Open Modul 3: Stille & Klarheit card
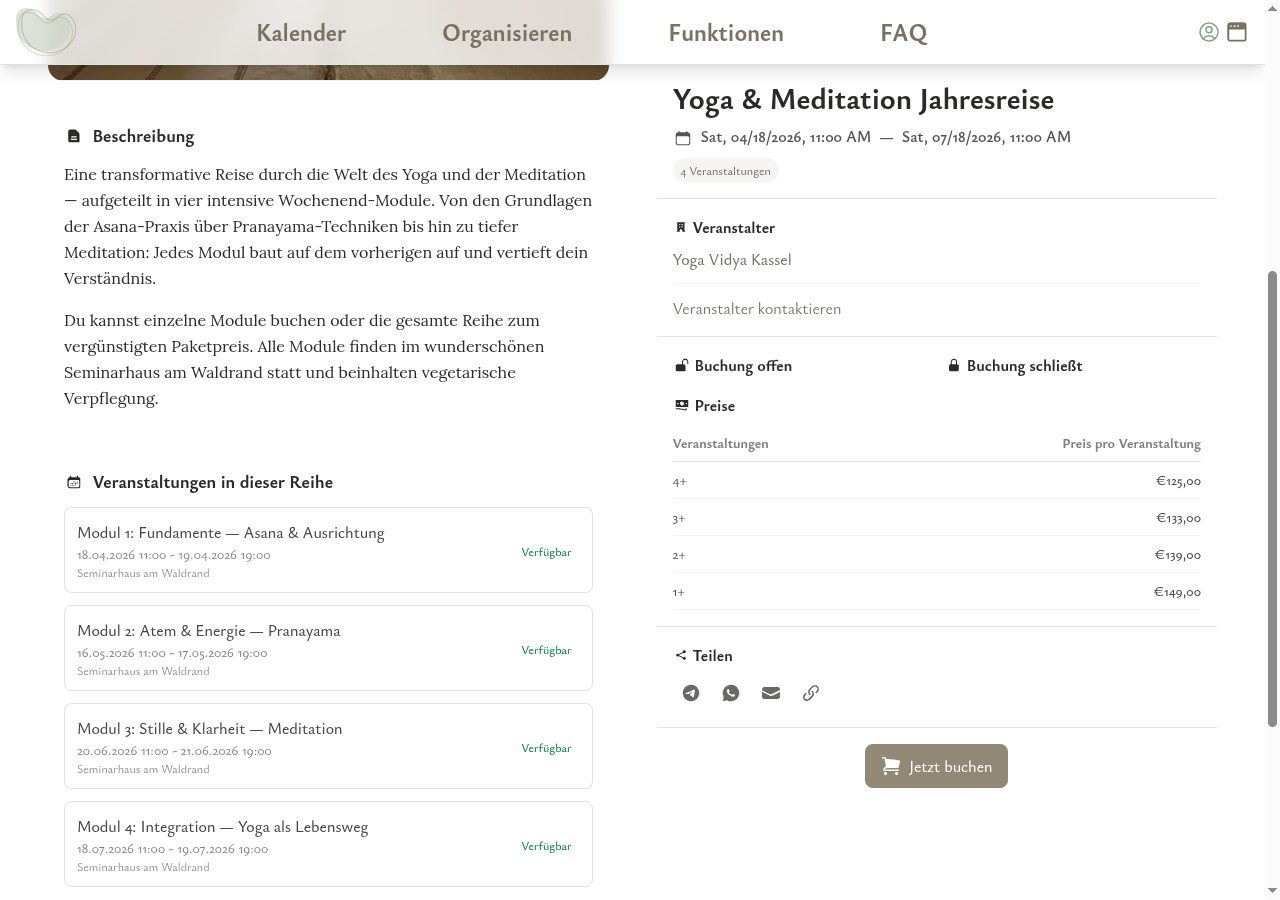Screen dimensions: 1280x900 [x=328, y=746]
